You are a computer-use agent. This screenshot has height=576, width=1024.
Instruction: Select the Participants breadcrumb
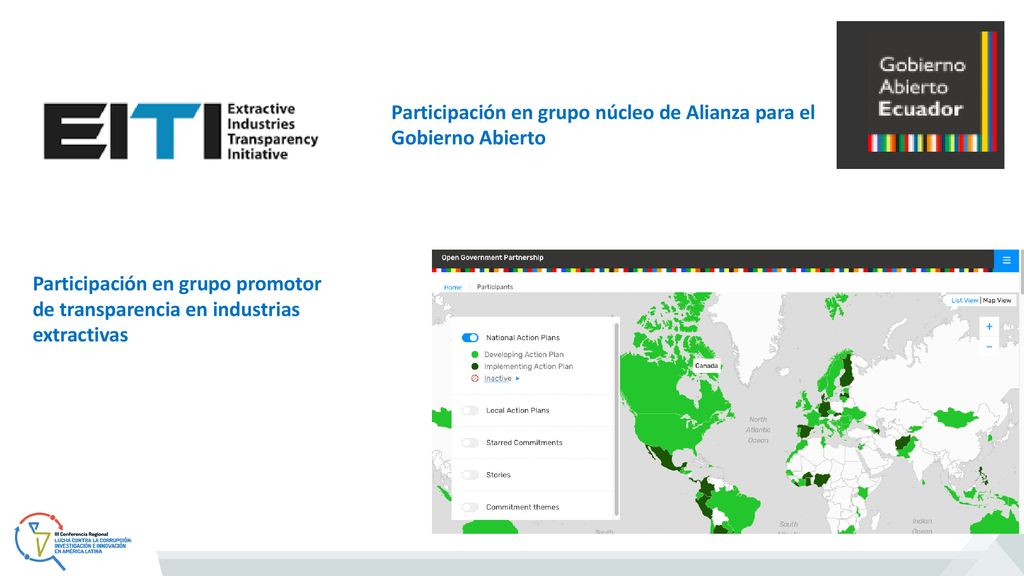coord(495,287)
